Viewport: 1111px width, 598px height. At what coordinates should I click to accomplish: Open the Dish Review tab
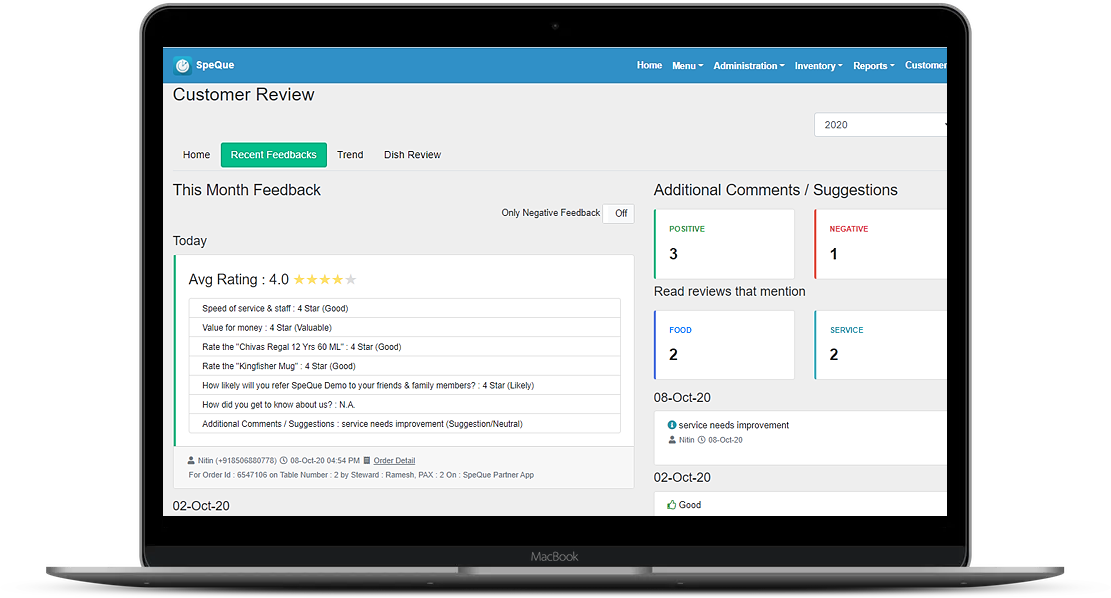(x=412, y=154)
